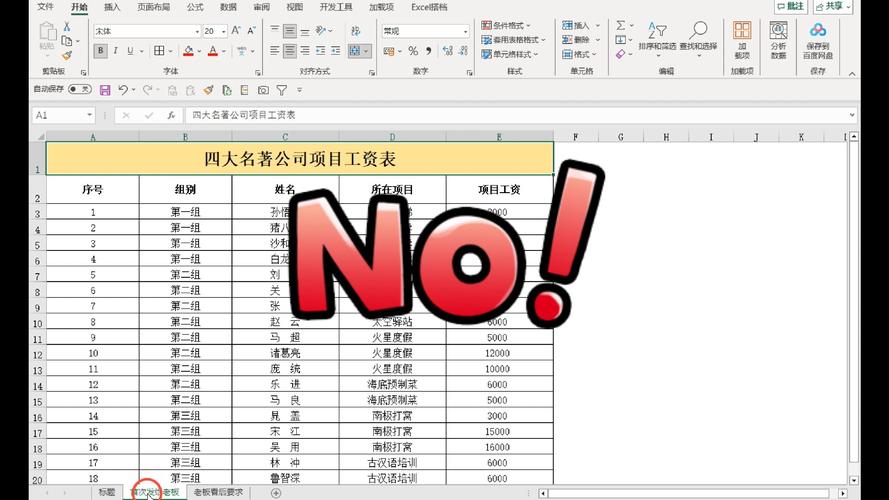
Task: Toggle the AutoSave (自动保存) switch
Action: pyautogui.click(x=79, y=89)
